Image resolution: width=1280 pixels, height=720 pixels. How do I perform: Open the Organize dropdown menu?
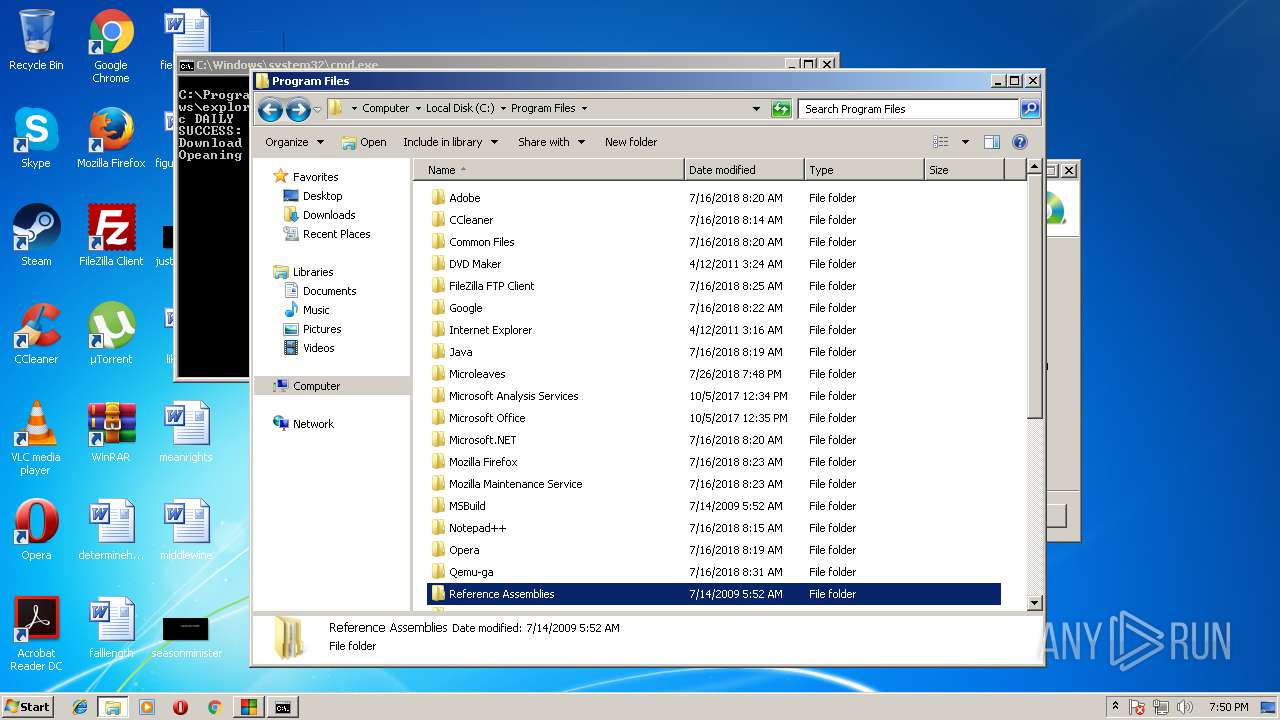[294, 142]
